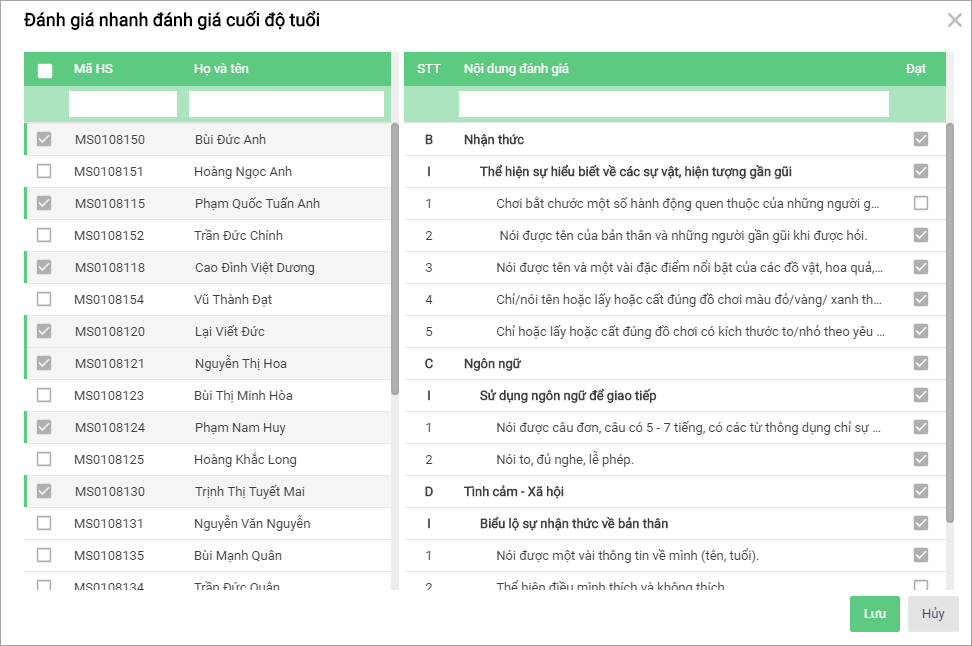Toggle Đạt for Ngôn ngữ section
Viewport: 972px width, 646px height.
(920, 364)
